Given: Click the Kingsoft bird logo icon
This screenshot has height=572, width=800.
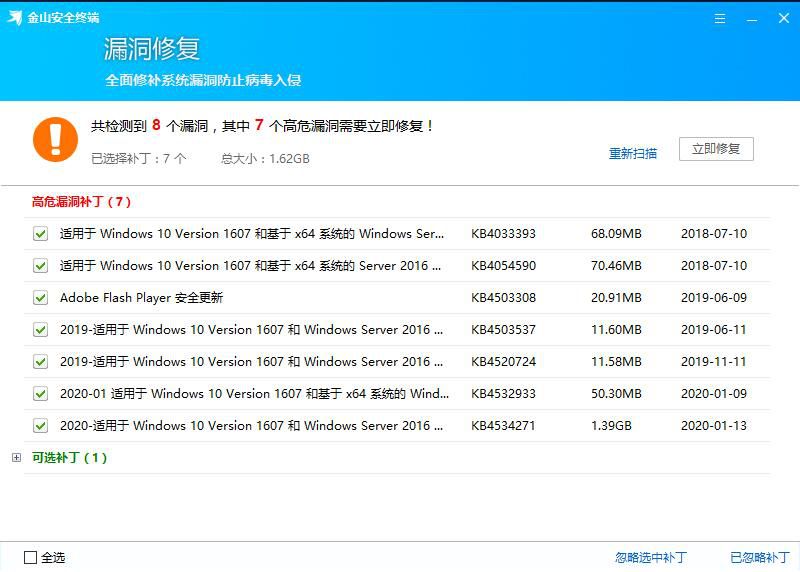Looking at the screenshot, I should pos(15,17).
